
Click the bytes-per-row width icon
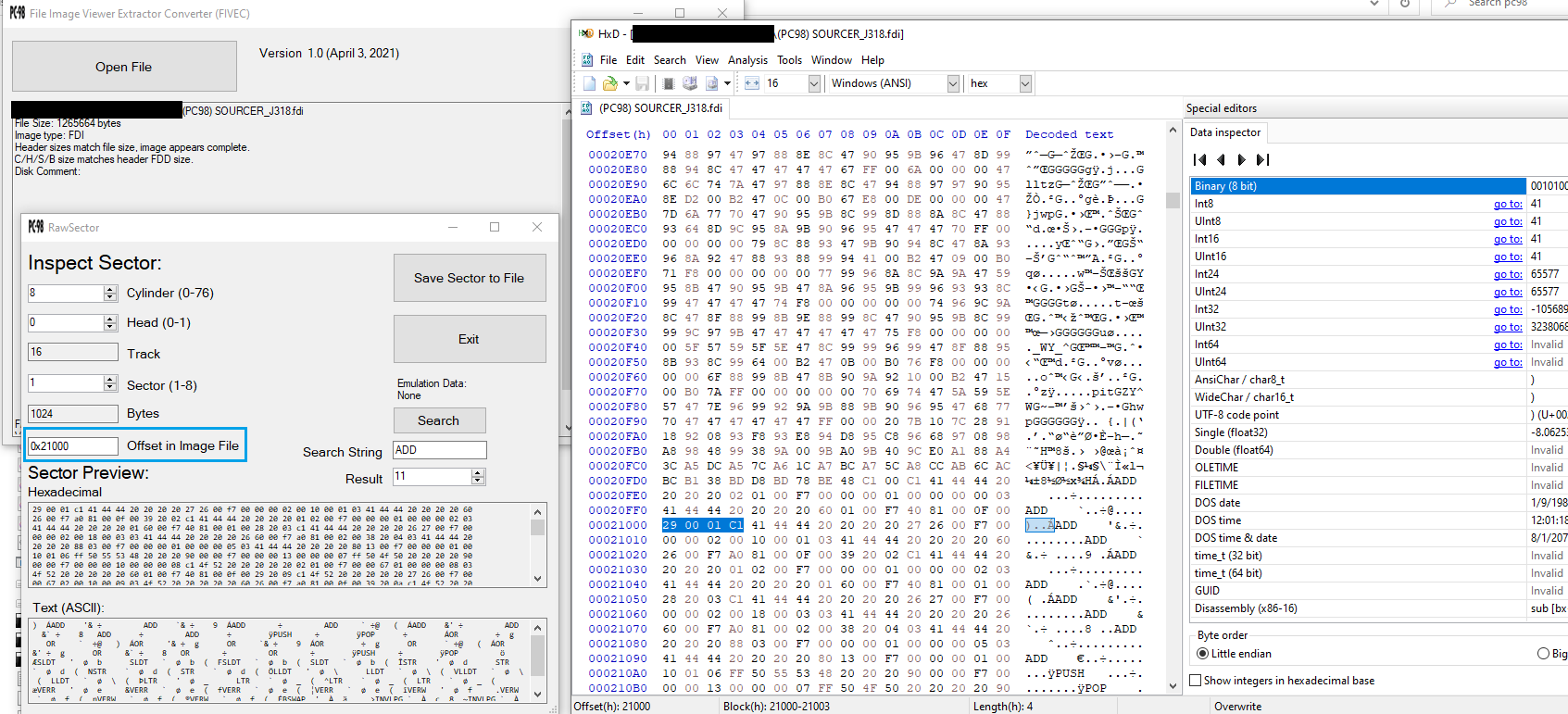752,83
